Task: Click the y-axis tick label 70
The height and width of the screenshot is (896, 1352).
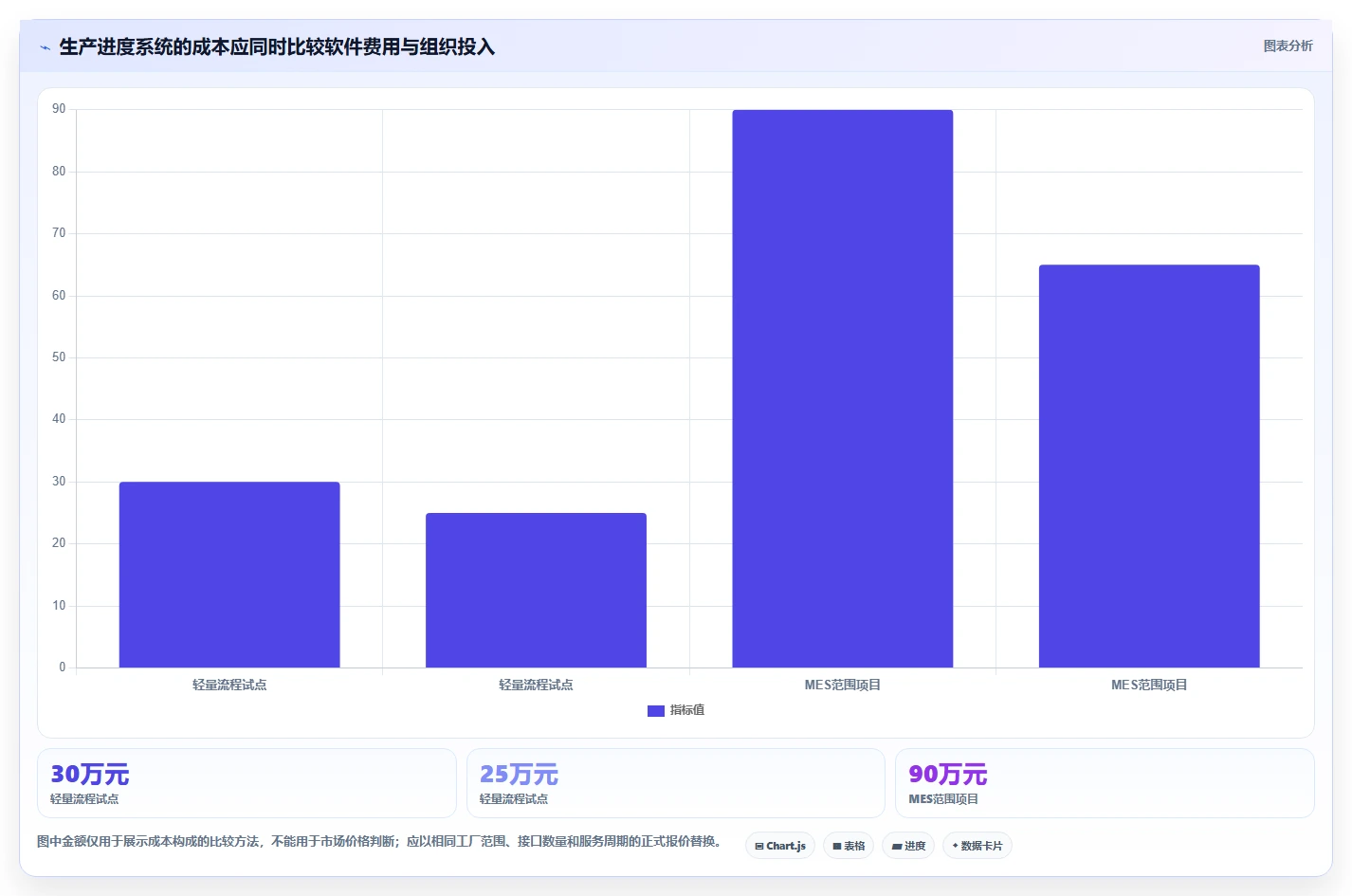Action: click(x=59, y=233)
